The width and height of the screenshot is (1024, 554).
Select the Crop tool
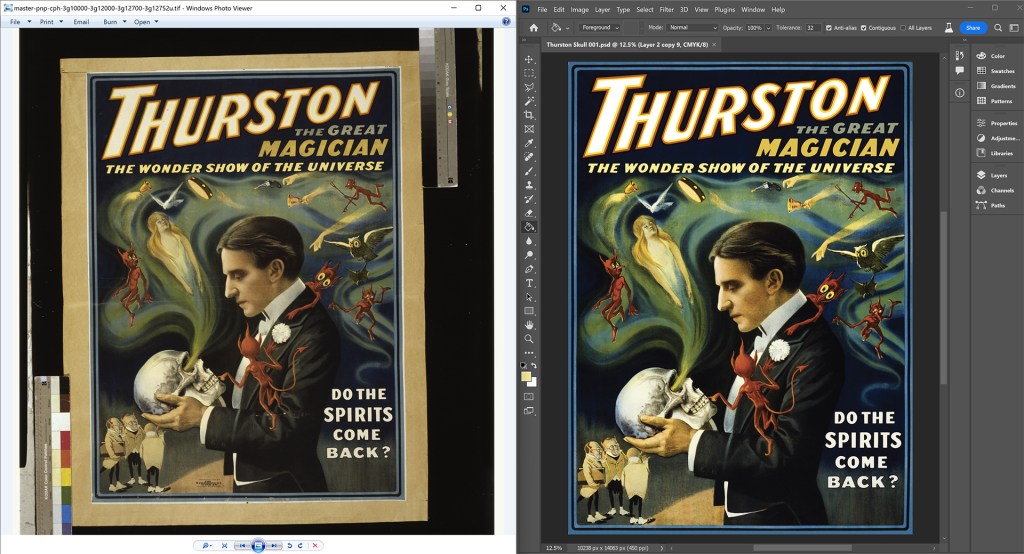529,115
